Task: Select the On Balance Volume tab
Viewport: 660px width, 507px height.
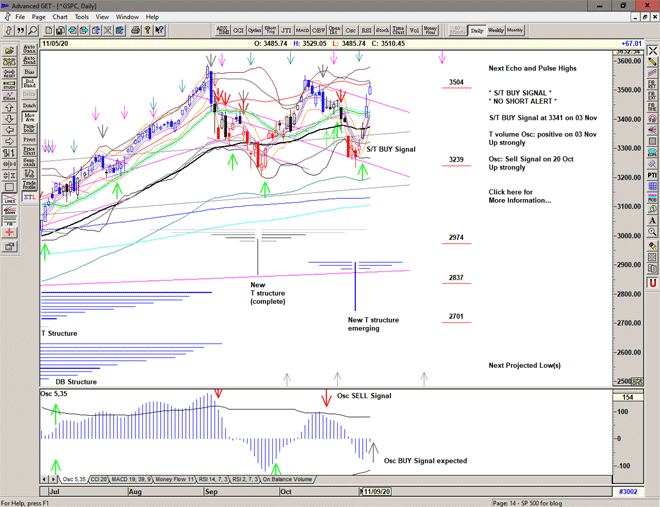Action: (290, 479)
